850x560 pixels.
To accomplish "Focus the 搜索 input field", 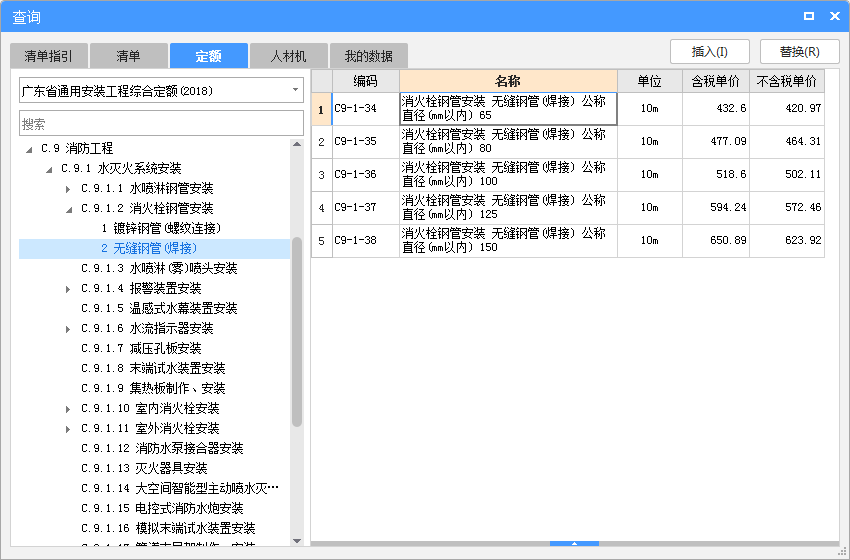I will pos(161,124).
